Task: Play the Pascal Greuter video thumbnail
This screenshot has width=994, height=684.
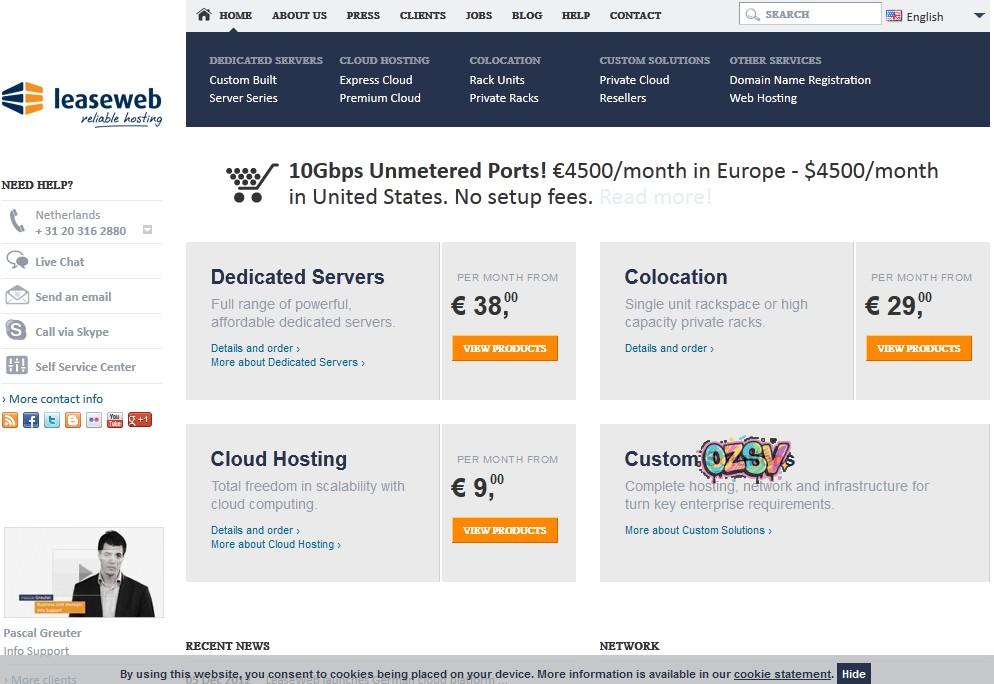Action: 84,572
